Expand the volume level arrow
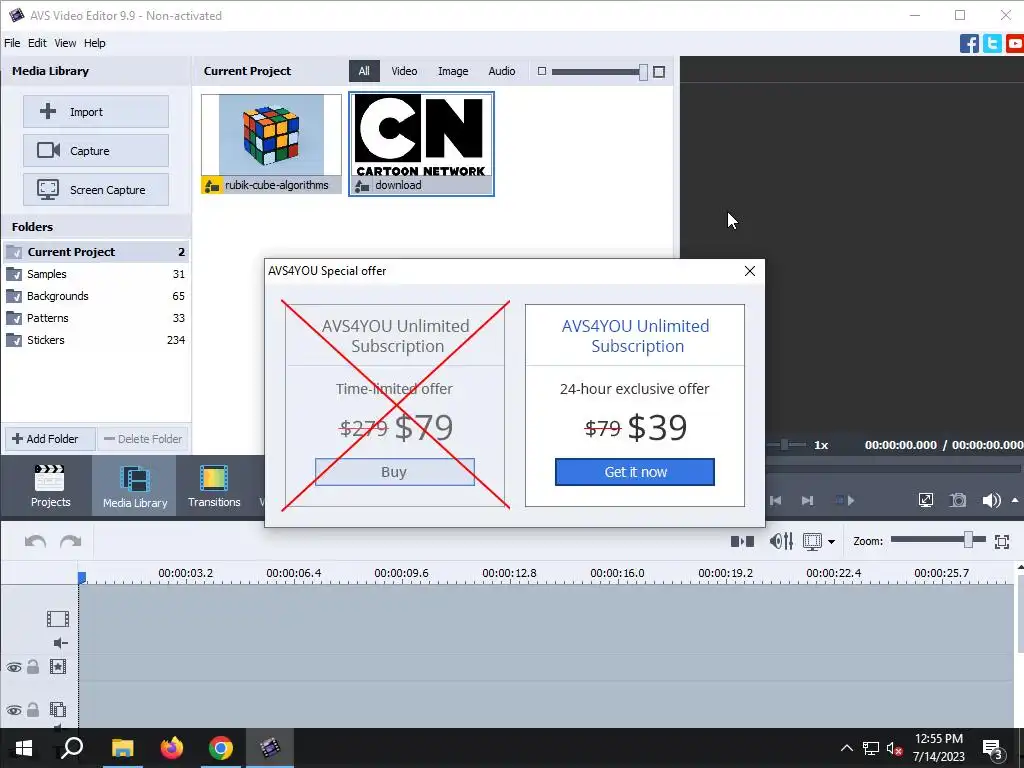 point(1015,500)
